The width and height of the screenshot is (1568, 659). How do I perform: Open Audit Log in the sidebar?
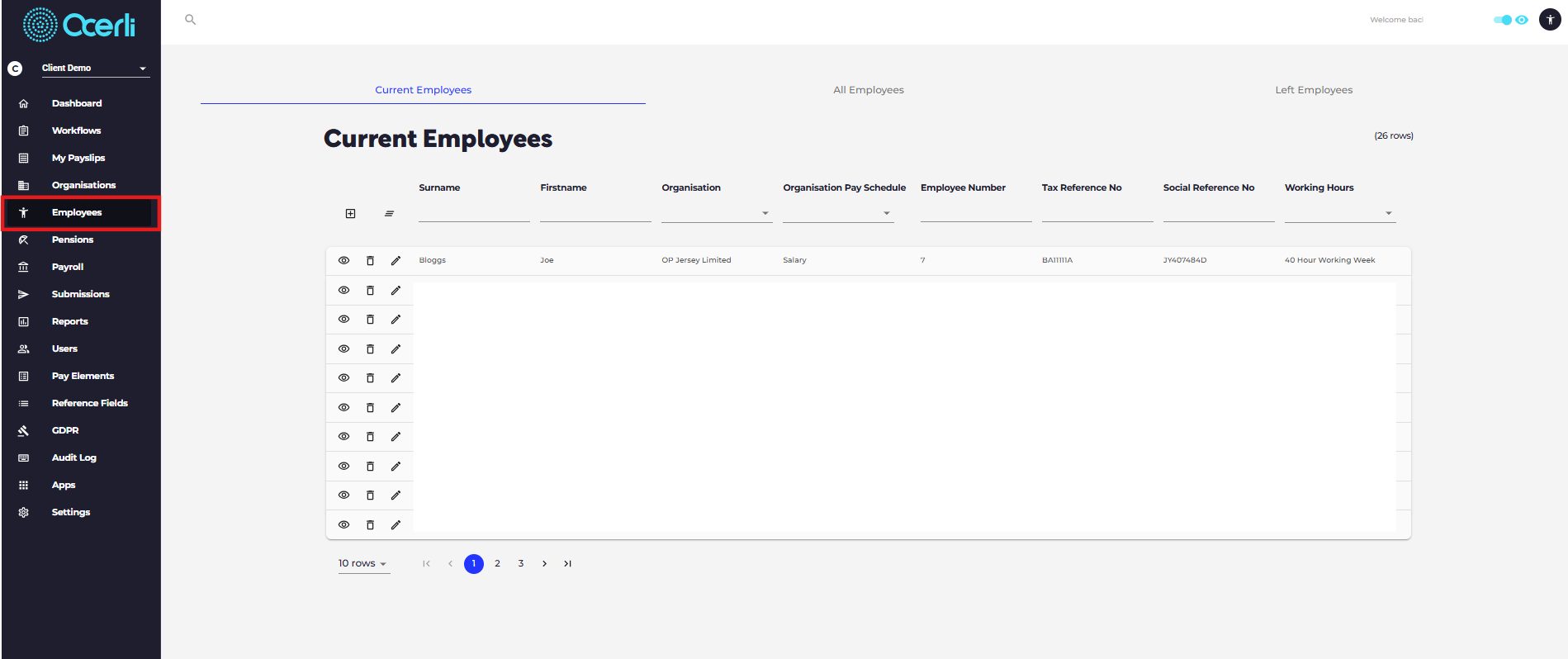73,458
